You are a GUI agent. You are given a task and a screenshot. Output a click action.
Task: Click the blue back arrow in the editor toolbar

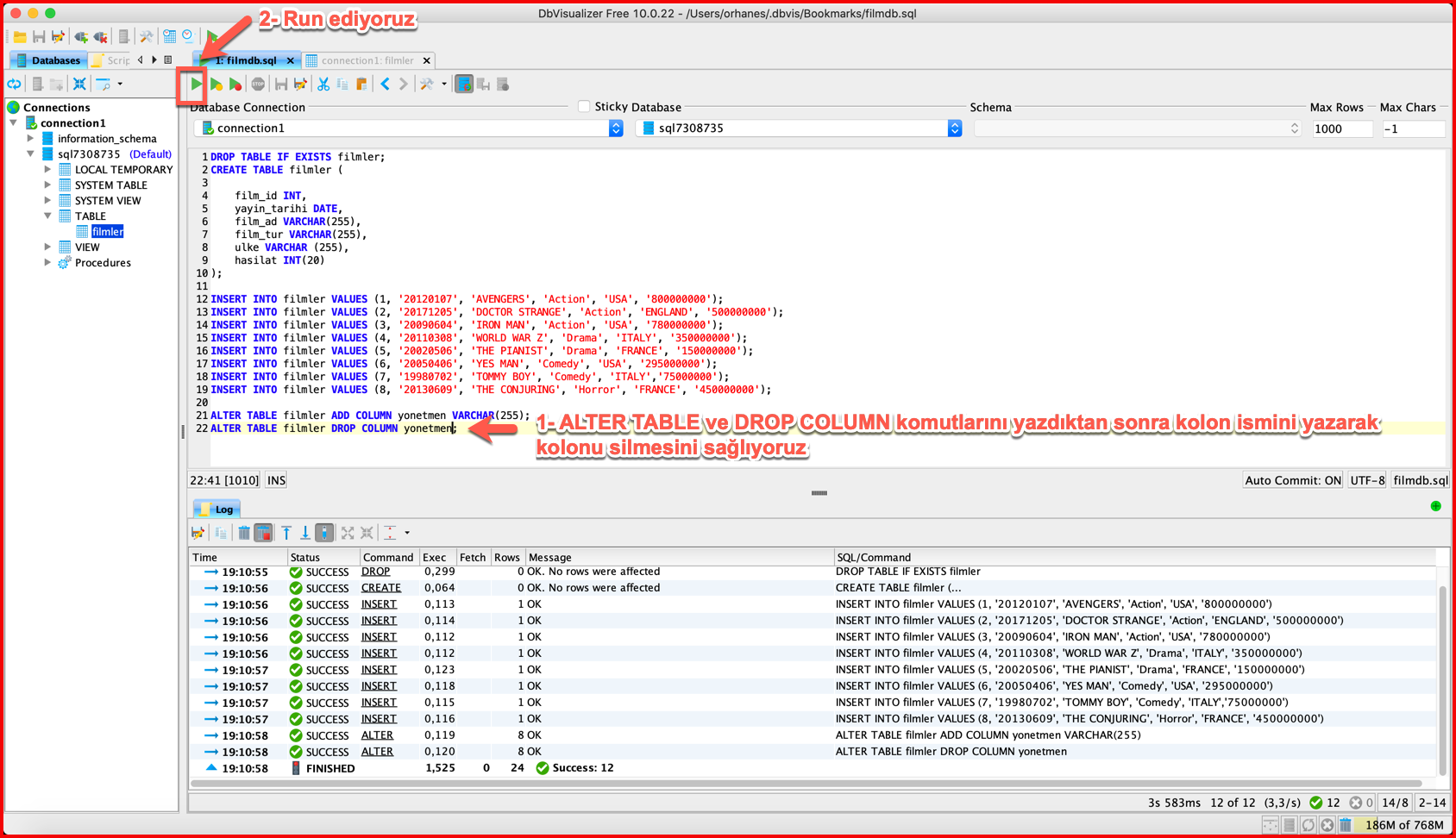385,84
